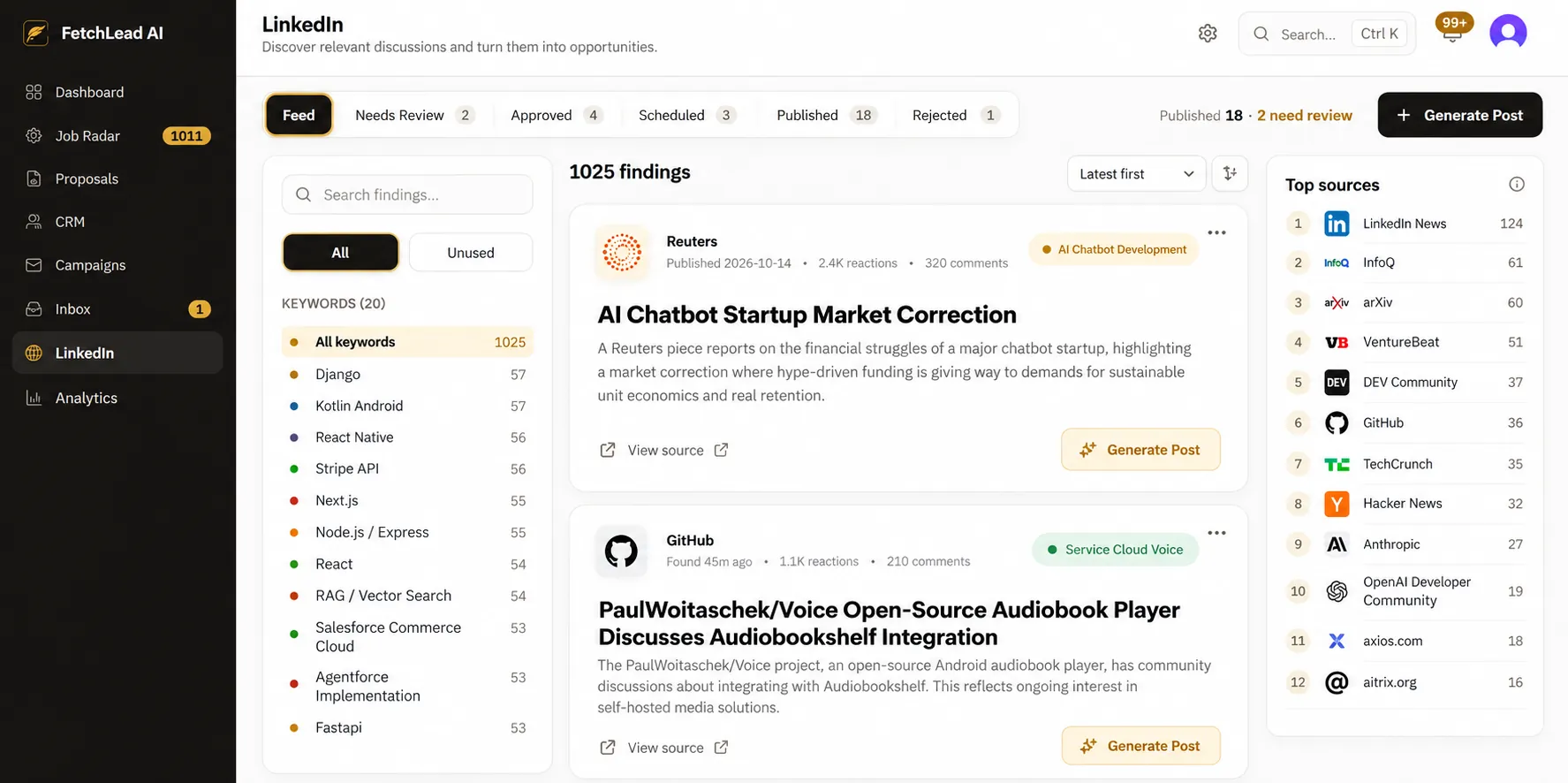Generate Post for the GitHub finding

[x=1140, y=746]
